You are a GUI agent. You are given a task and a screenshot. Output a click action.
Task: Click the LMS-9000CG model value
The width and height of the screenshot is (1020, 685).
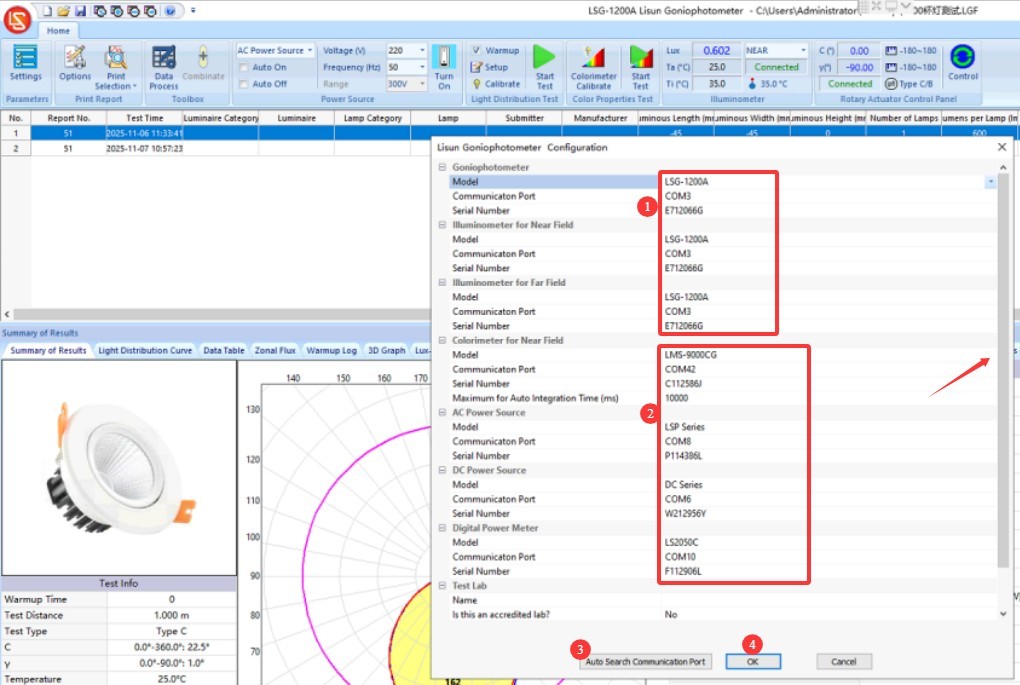690,355
